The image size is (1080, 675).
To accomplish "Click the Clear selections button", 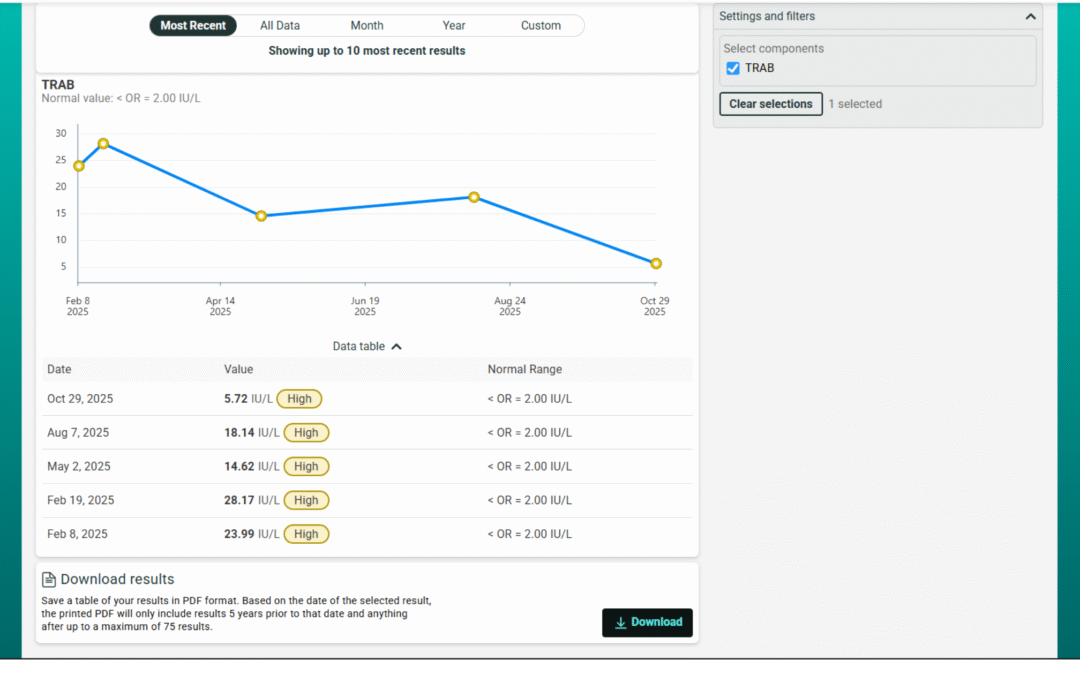I will click(x=770, y=104).
